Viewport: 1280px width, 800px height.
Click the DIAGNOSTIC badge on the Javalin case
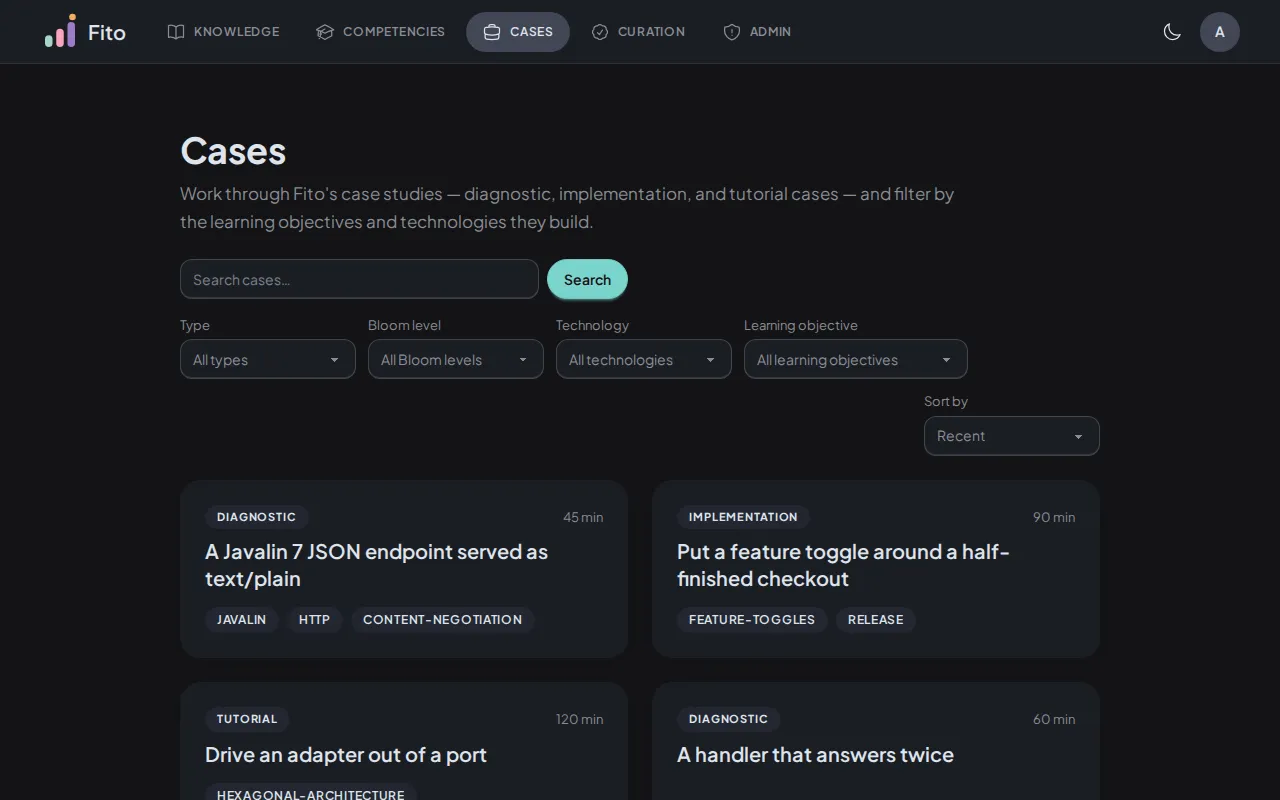pos(257,517)
